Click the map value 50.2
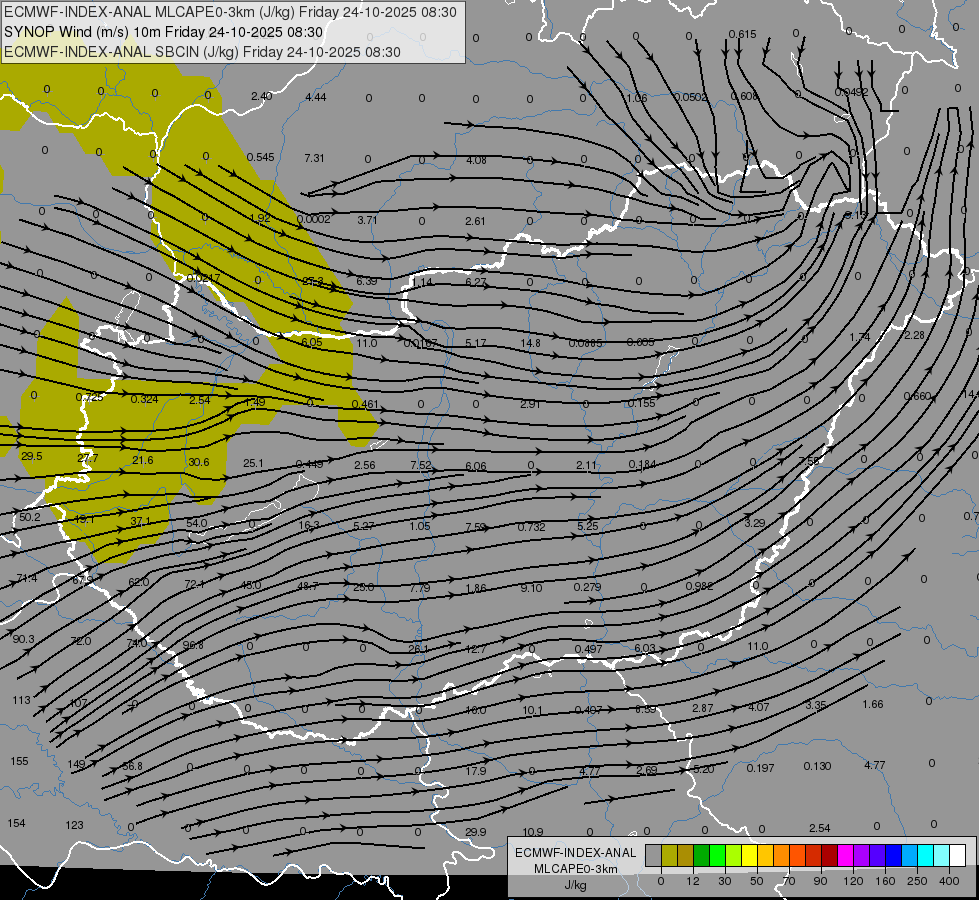This screenshot has height=900, width=979. [x=29, y=517]
